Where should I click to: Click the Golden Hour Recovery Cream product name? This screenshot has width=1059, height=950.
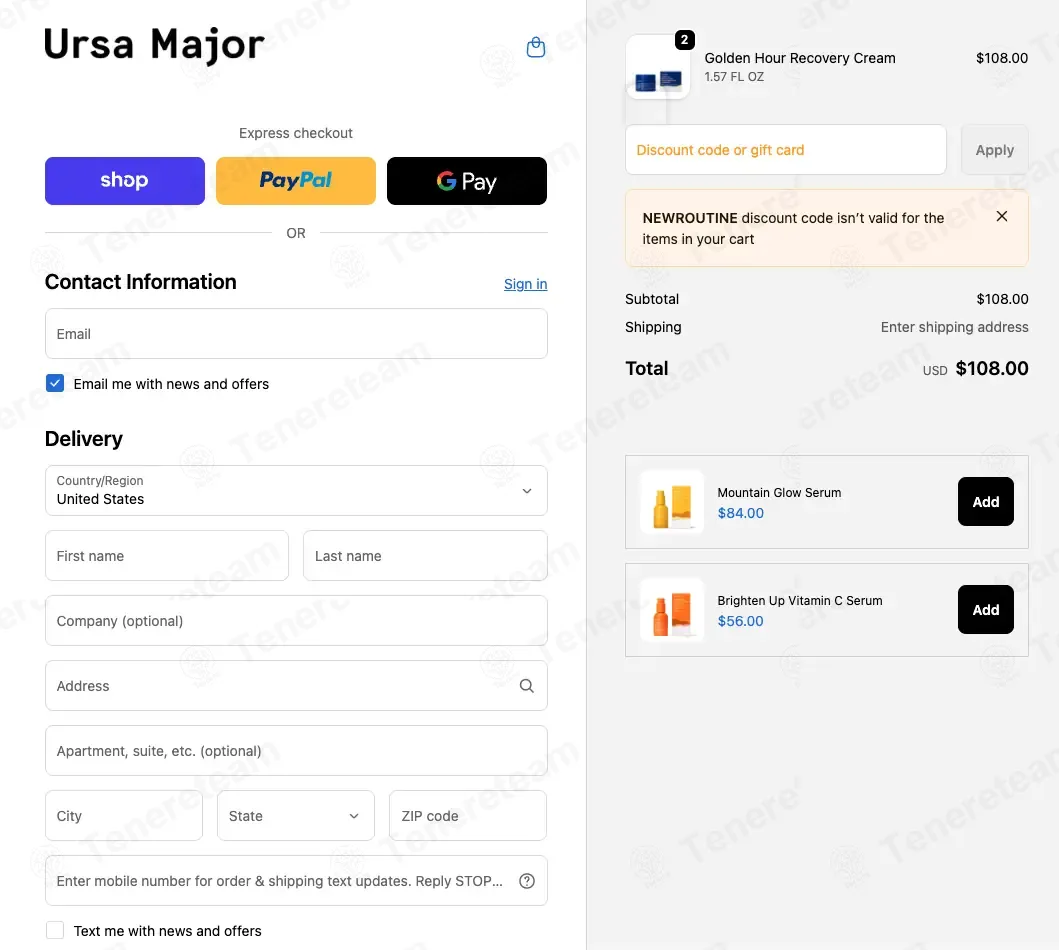(800, 58)
